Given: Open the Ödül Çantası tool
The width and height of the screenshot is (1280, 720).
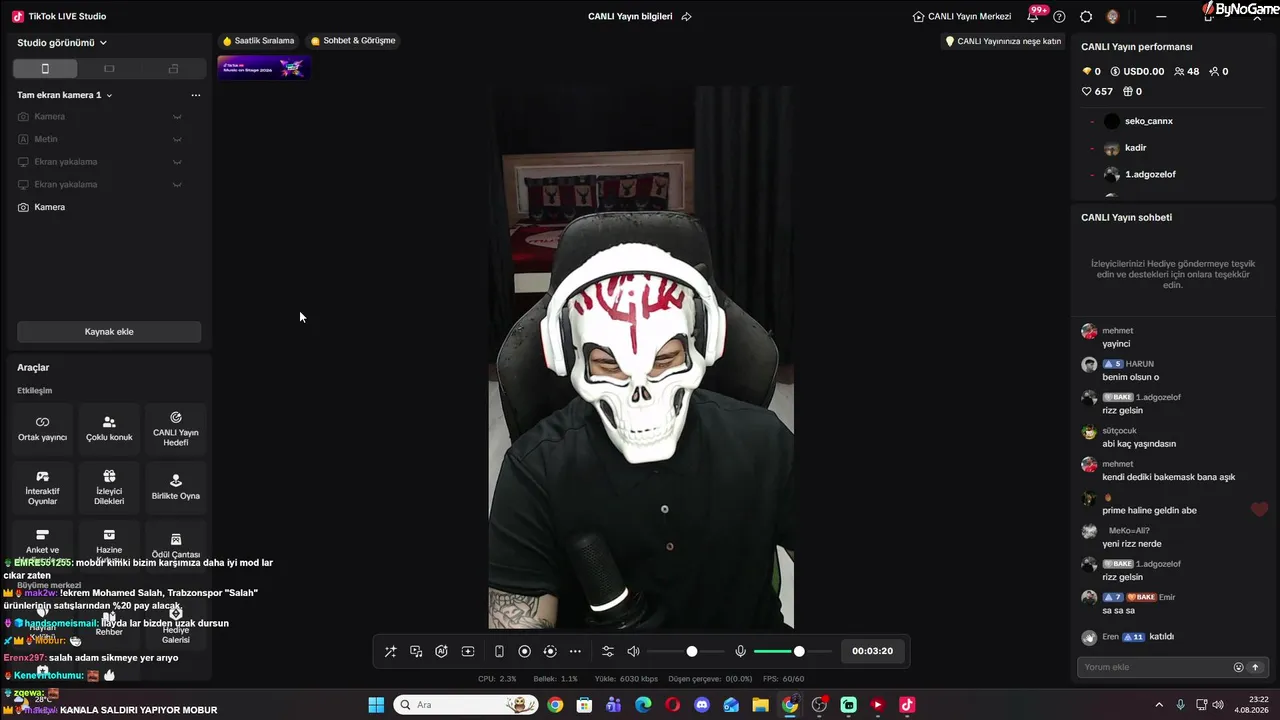Looking at the screenshot, I should coord(176,546).
